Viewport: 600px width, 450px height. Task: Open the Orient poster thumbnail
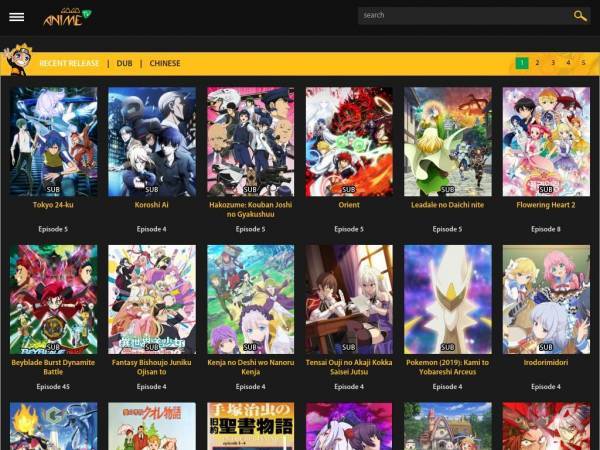(349, 142)
